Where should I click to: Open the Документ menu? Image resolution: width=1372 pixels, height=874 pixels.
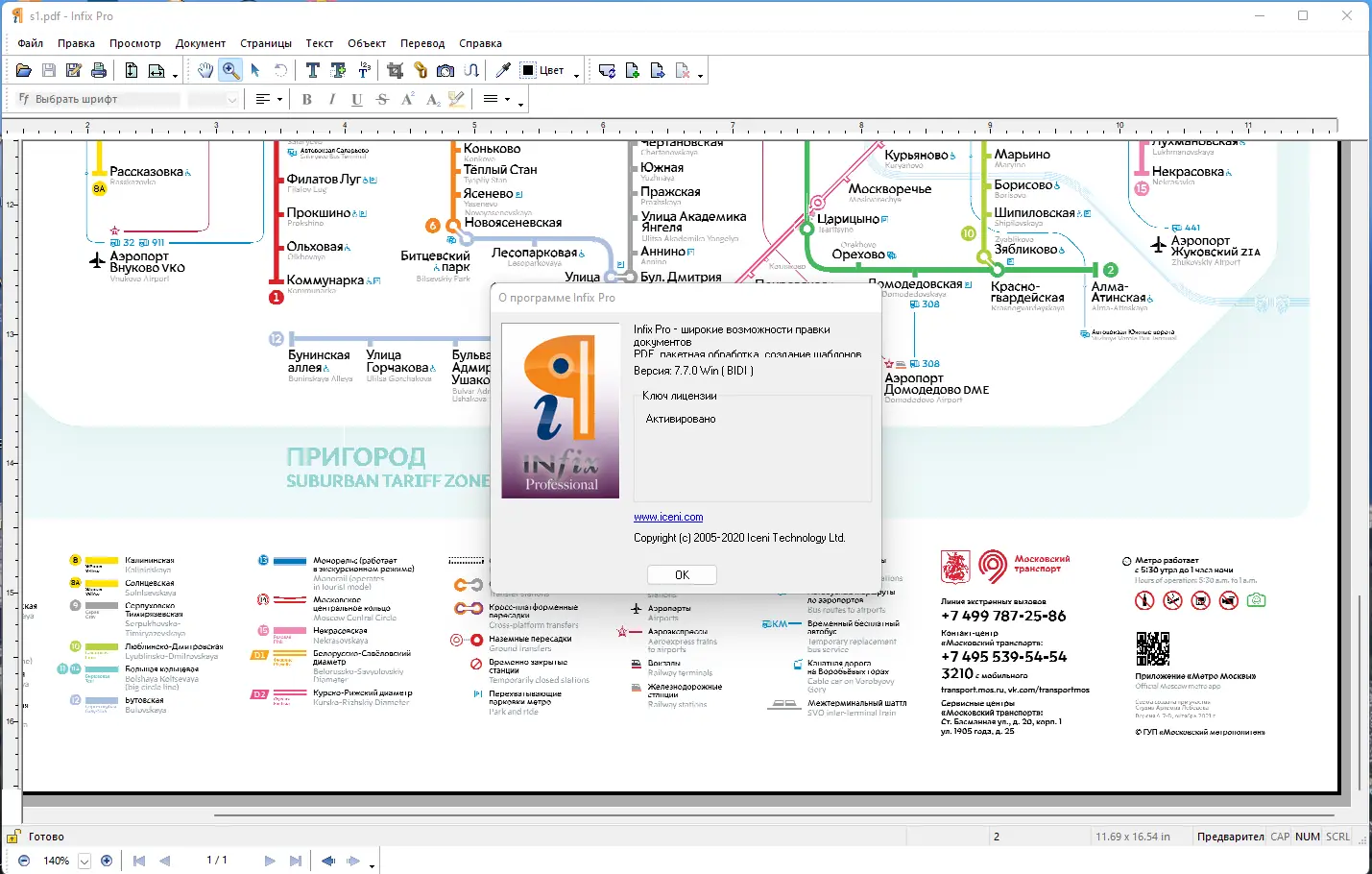[x=201, y=43]
